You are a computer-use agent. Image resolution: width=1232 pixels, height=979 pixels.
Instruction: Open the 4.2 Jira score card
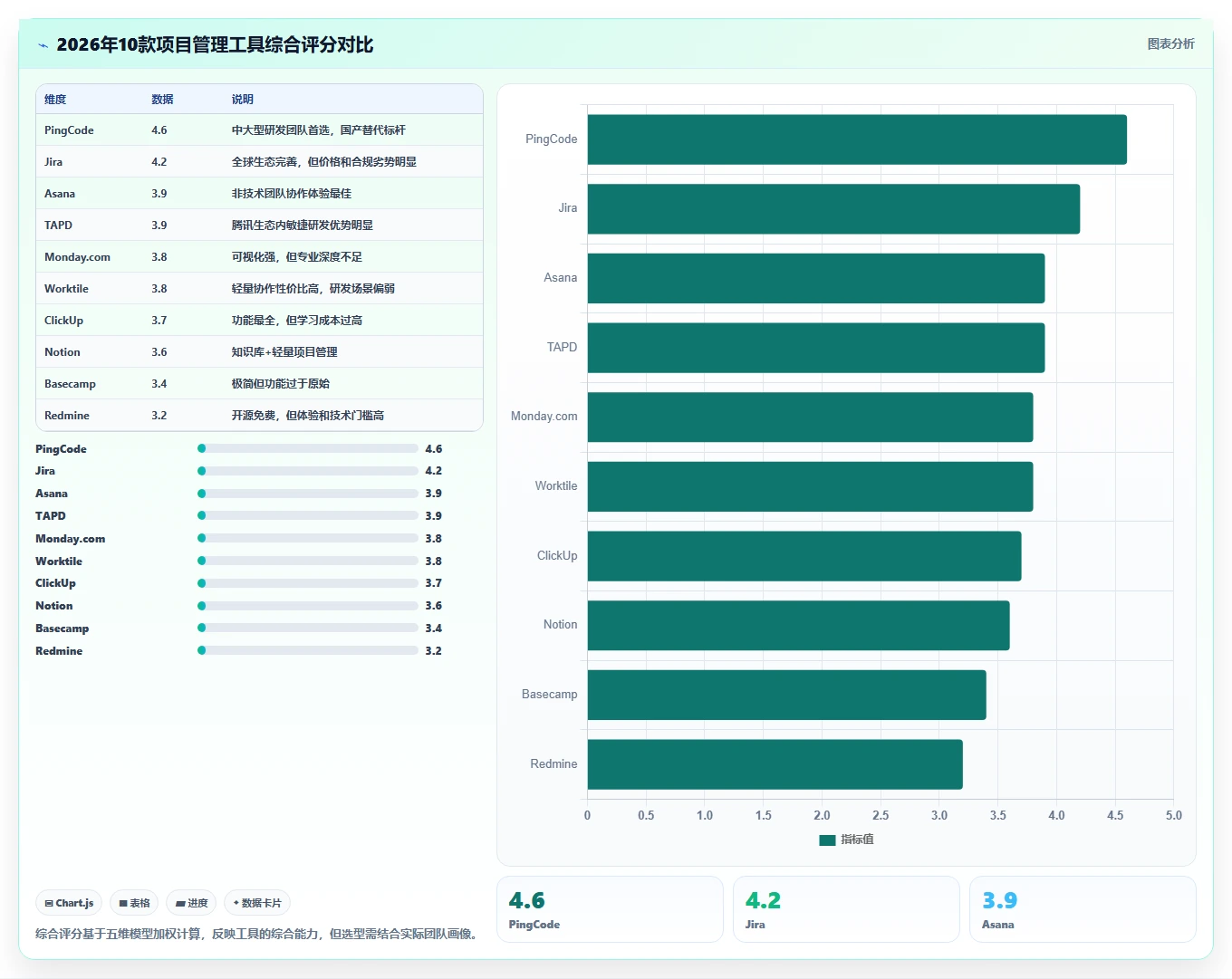coord(846,909)
